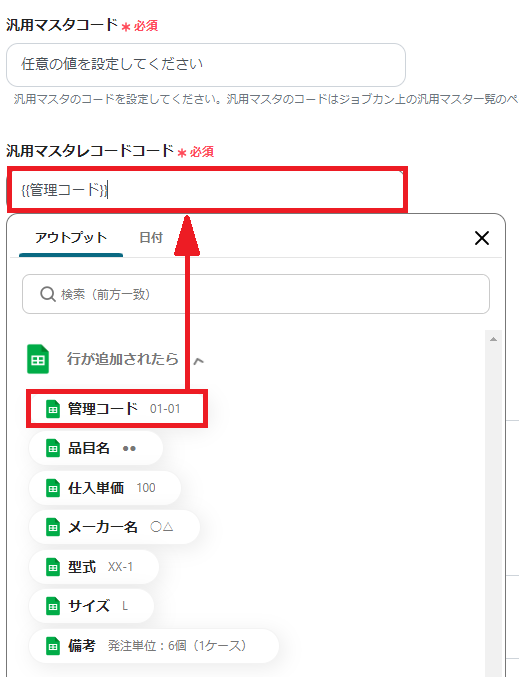This screenshot has height=677, width=519.
Task: Click the 行が追加されたら section heading
Action: click(122, 359)
